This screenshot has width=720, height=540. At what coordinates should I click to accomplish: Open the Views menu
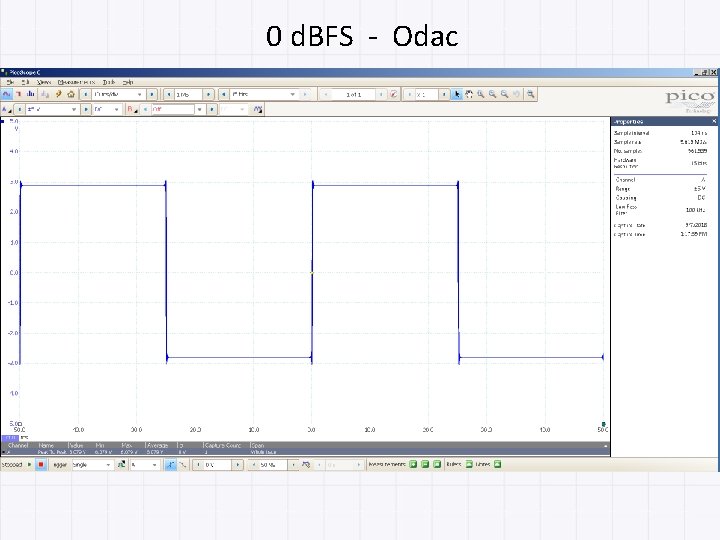click(44, 82)
